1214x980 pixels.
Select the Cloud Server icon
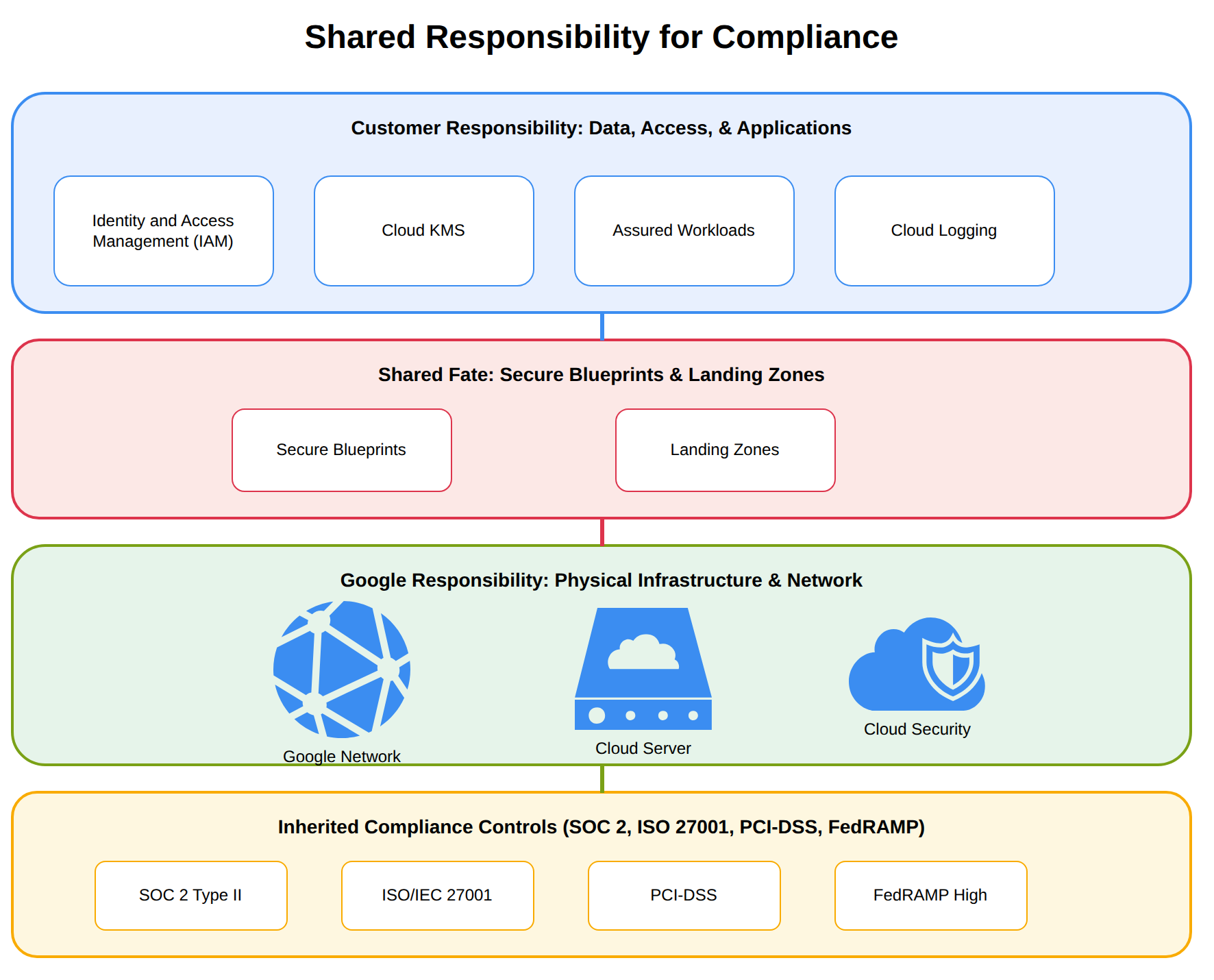[x=643, y=669]
